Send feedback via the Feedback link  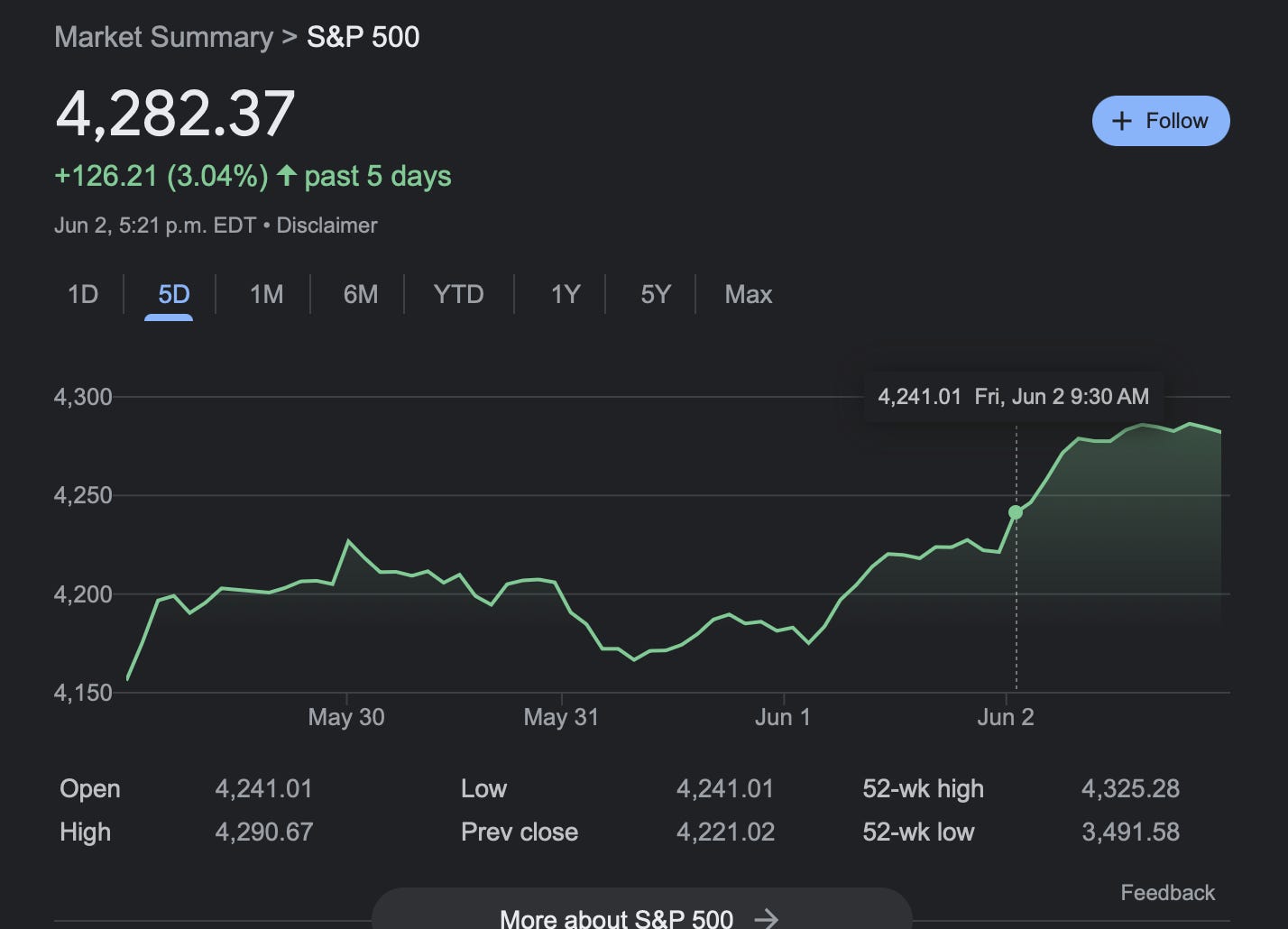click(1167, 893)
